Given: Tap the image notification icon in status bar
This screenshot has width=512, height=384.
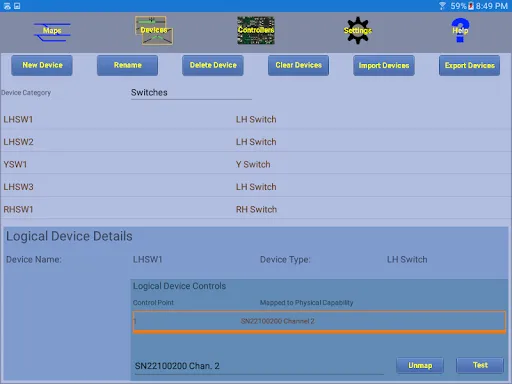Looking at the screenshot, I should [x=17, y=6].
